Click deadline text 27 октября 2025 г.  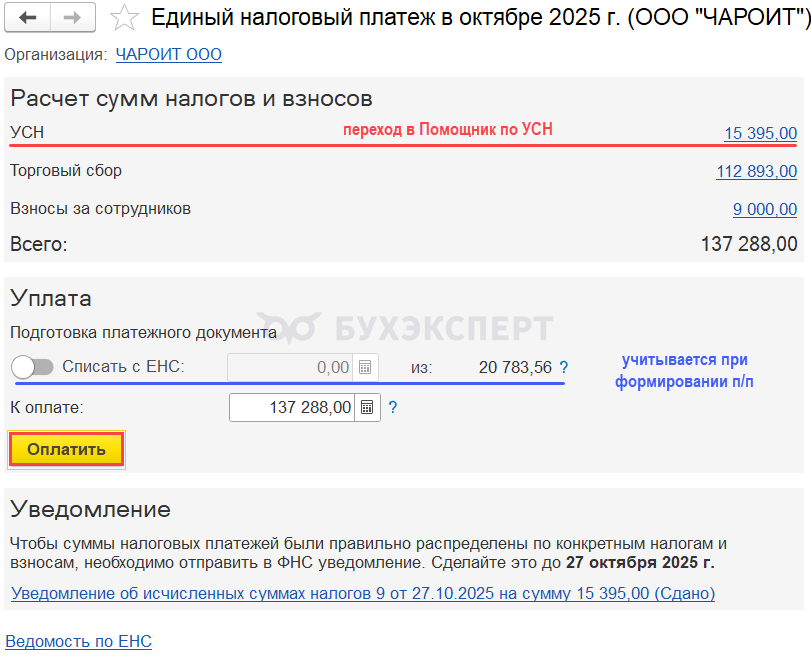(640, 562)
